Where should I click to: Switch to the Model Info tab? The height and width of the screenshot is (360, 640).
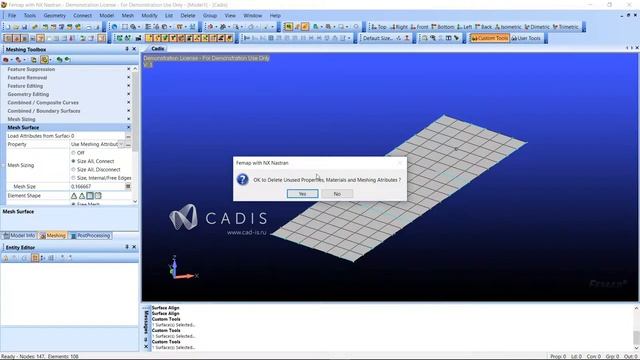(19, 236)
